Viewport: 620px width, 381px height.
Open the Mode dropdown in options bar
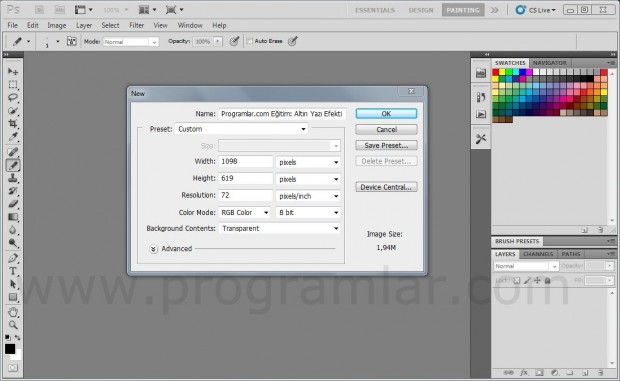pyautogui.click(x=131, y=41)
